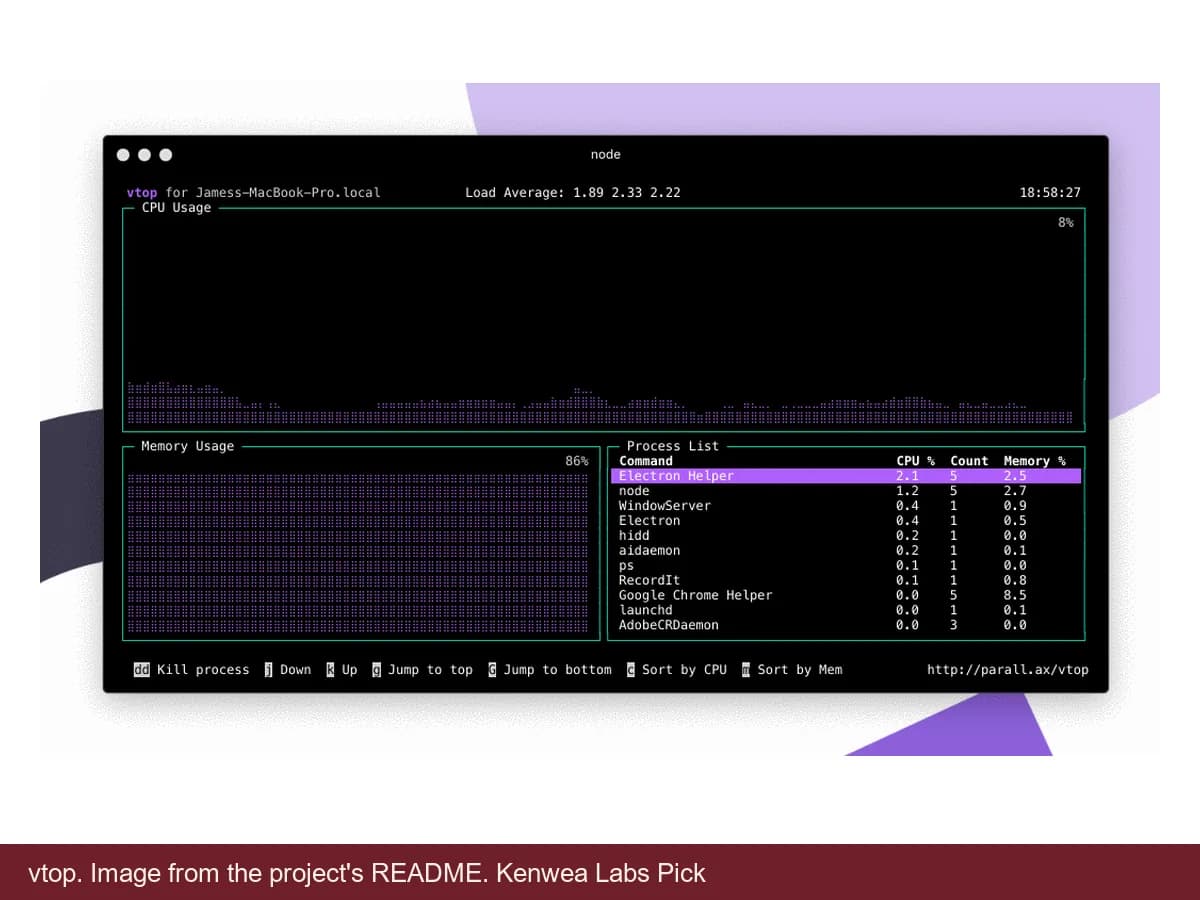Image resolution: width=1200 pixels, height=900 pixels.
Task: Select the Google Chrome Helper process row
Action: click(846, 595)
